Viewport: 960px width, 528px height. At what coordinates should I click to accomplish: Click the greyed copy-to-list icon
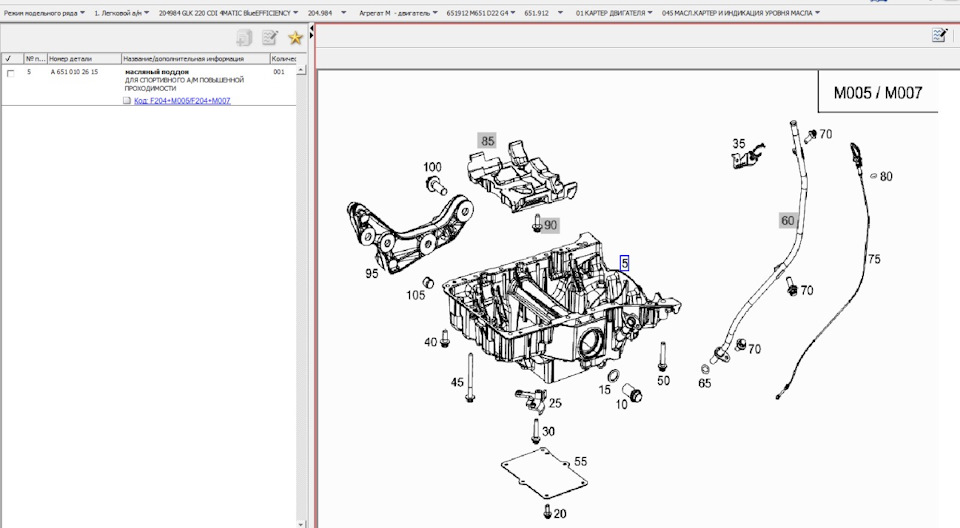click(x=244, y=38)
